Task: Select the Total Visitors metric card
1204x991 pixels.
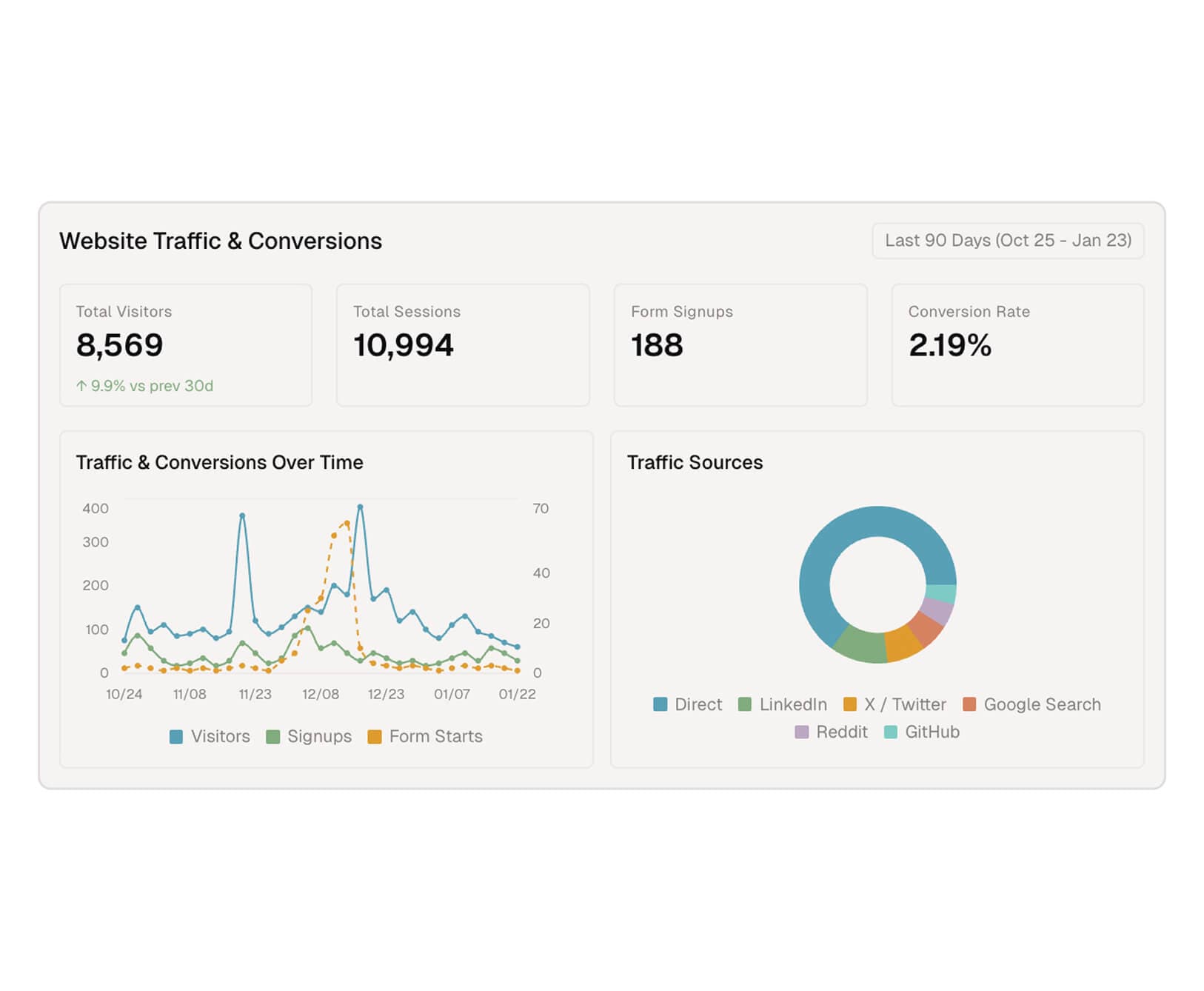Action: tap(186, 345)
